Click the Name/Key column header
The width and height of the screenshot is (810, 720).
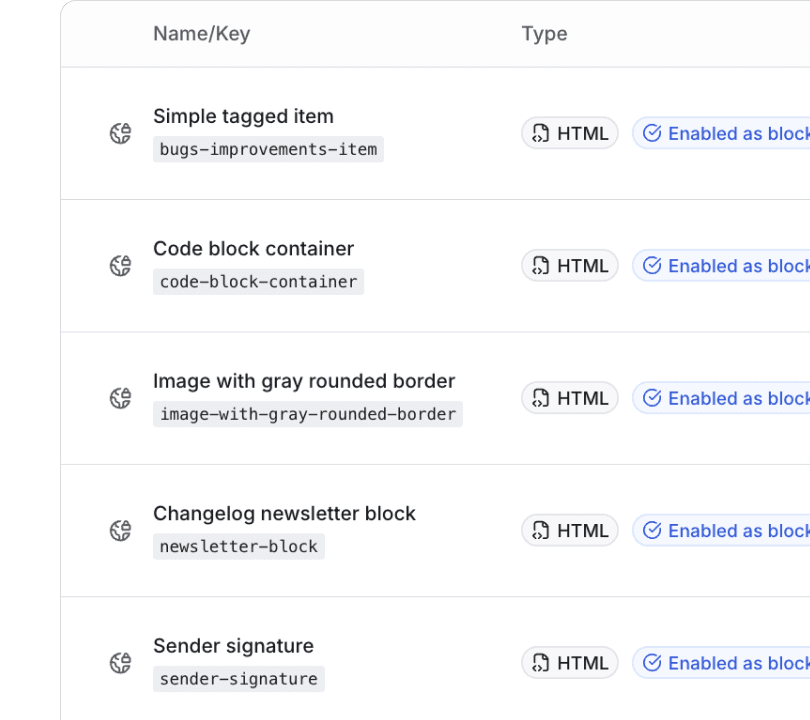pos(201,33)
